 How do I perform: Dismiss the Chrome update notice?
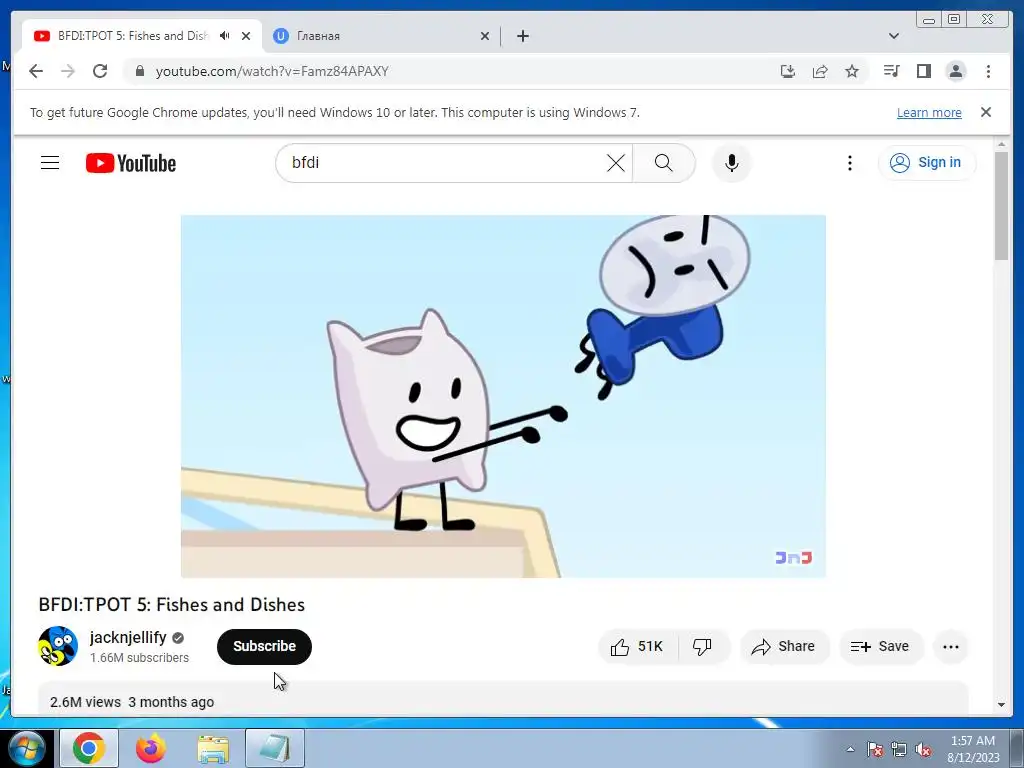click(986, 112)
